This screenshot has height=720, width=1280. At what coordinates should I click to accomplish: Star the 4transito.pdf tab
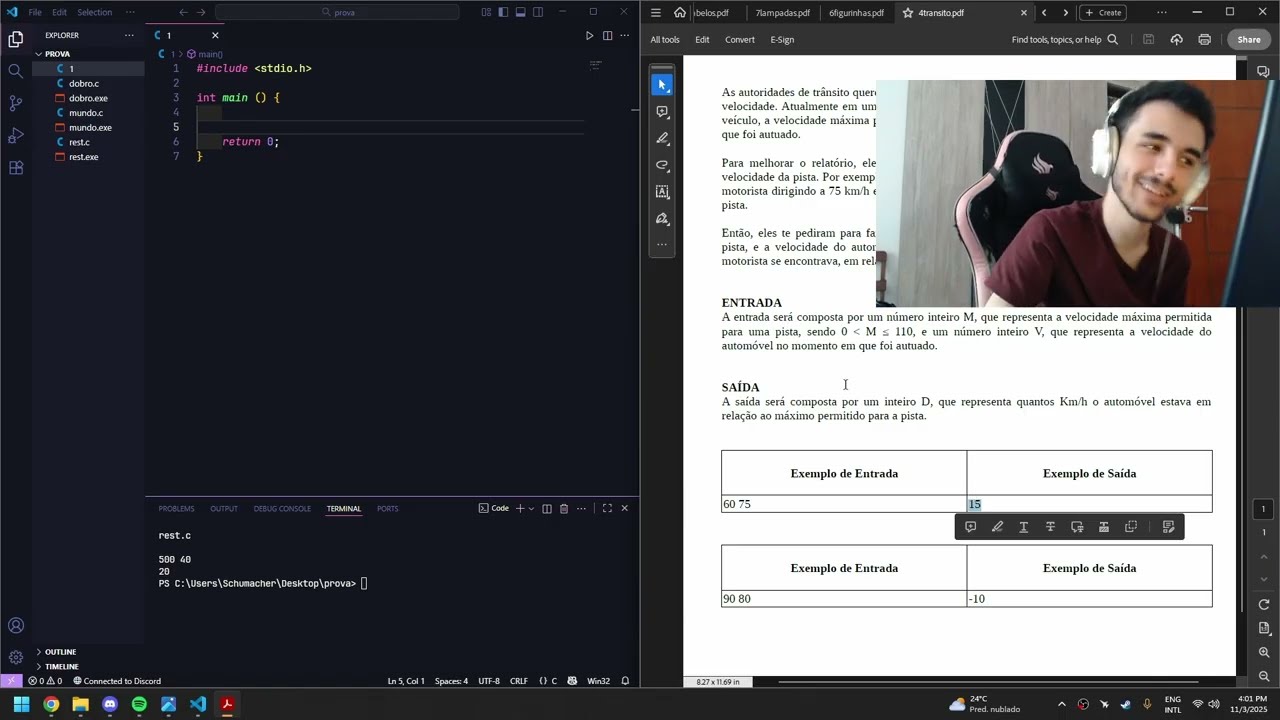coord(908,13)
